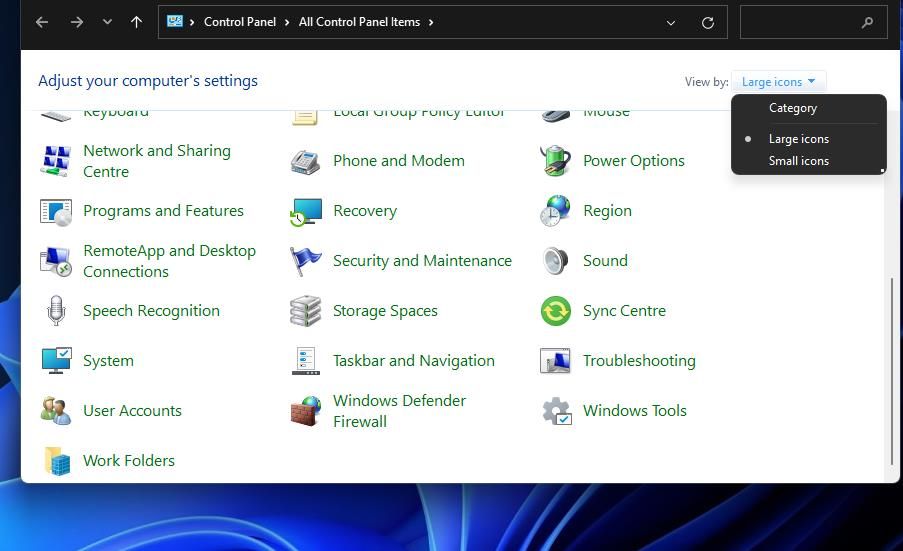The width and height of the screenshot is (903, 551).
Task: Click the Phone and Modem icon
Action: 305,161
